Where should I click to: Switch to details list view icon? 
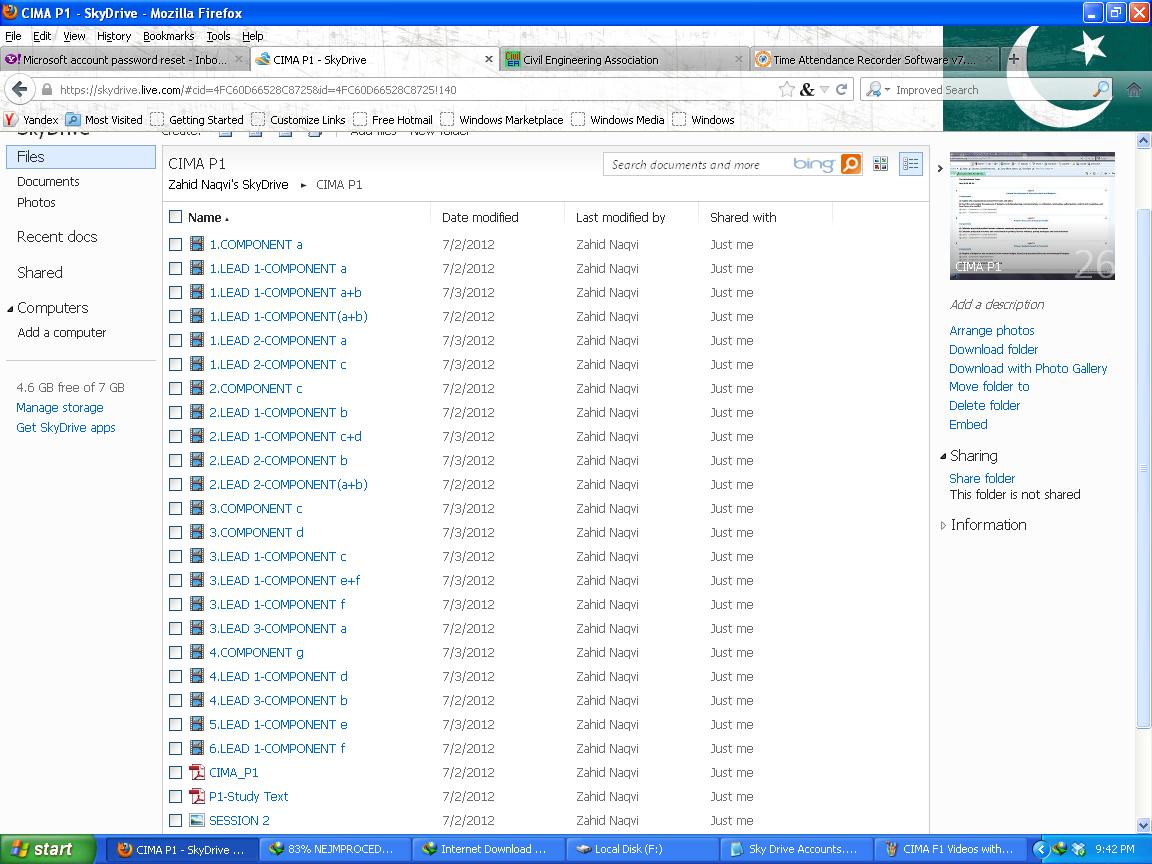(x=910, y=164)
